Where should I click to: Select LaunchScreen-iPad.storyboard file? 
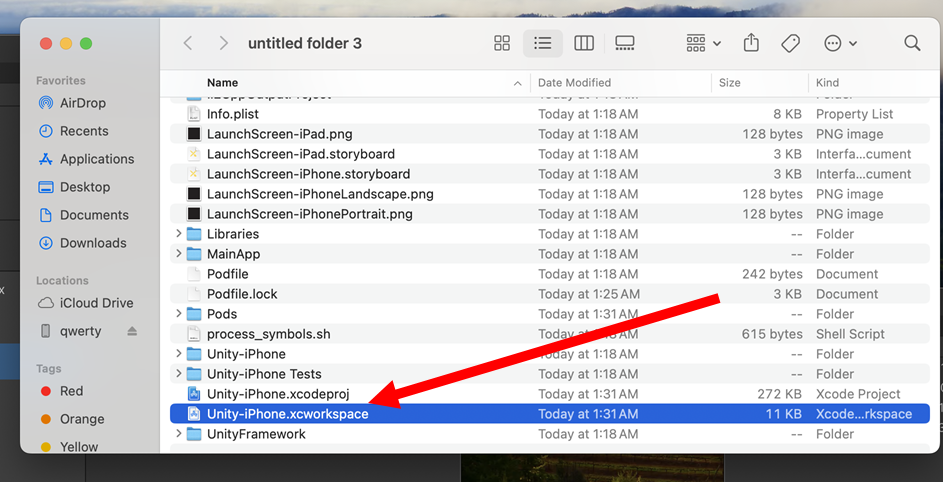(x=550, y=154)
